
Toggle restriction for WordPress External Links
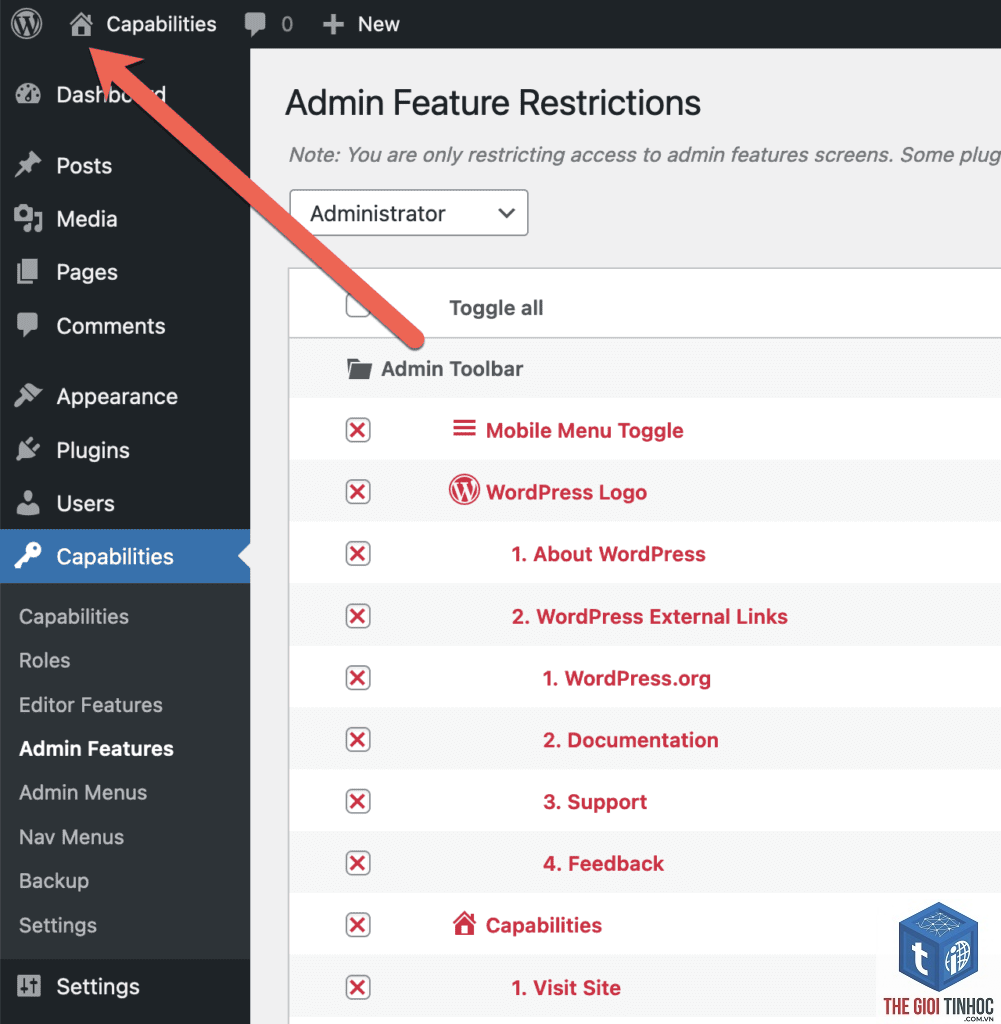point(358,616)
